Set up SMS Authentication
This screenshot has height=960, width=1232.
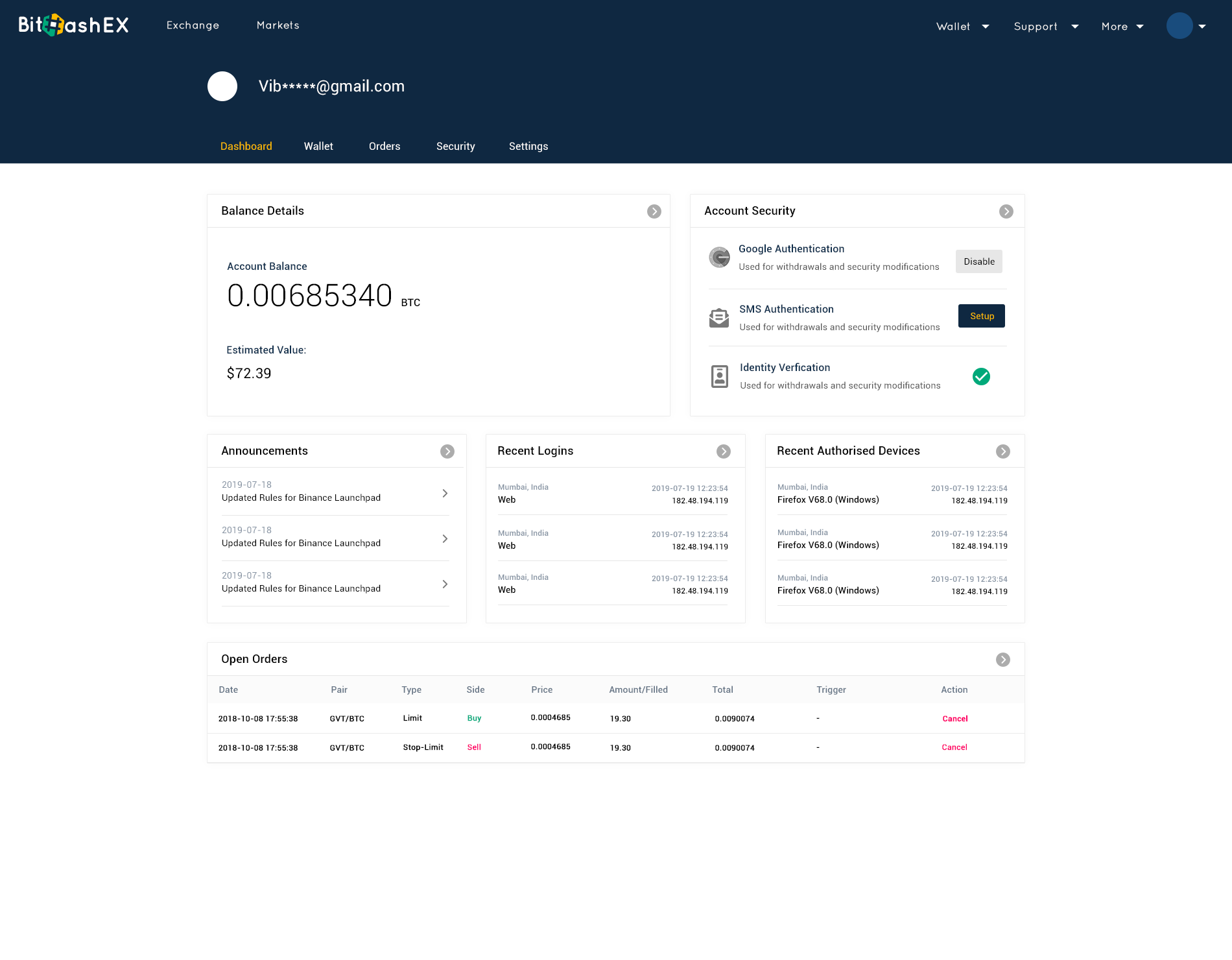981,316
